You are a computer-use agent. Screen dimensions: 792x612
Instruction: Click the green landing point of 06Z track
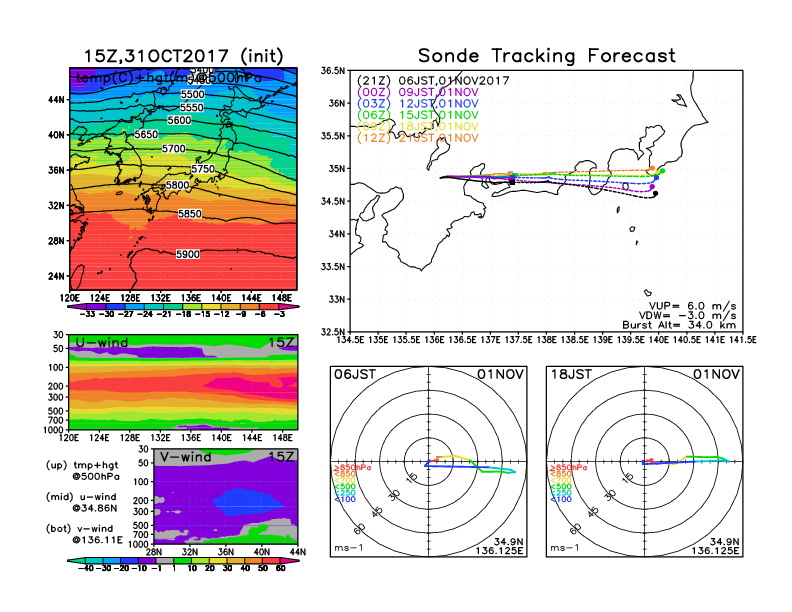[662, 171]
